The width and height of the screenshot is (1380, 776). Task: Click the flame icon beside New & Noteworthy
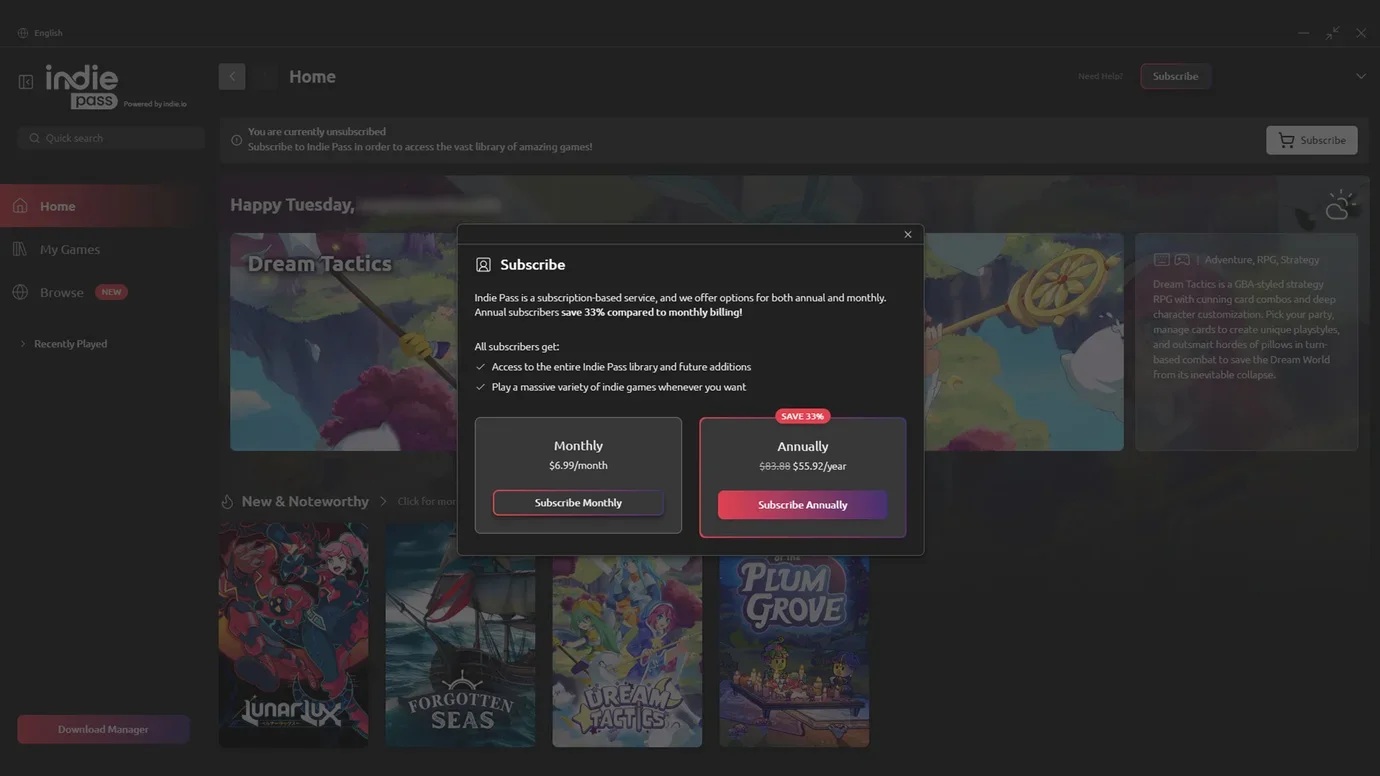(227, 502)
